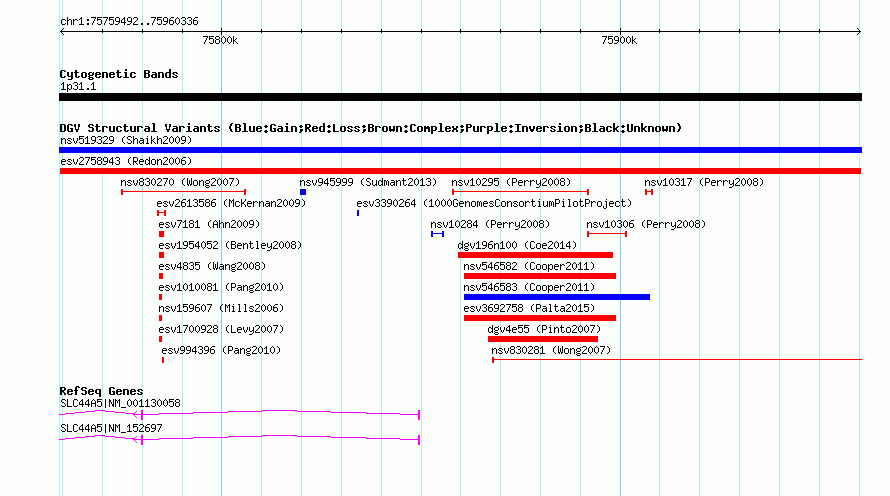The width and height of the screenshot is (890, 496).
Task: Select the blue nsv519329 gain bar
Action: tap(460, 150)
